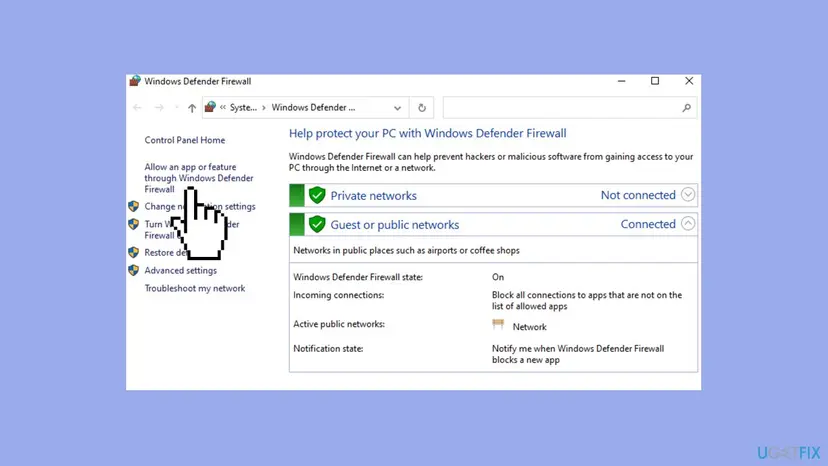Click the Windows Defender Firewall title bar icon
Viewport: 828px width, 466px height.
coord(135,81)
